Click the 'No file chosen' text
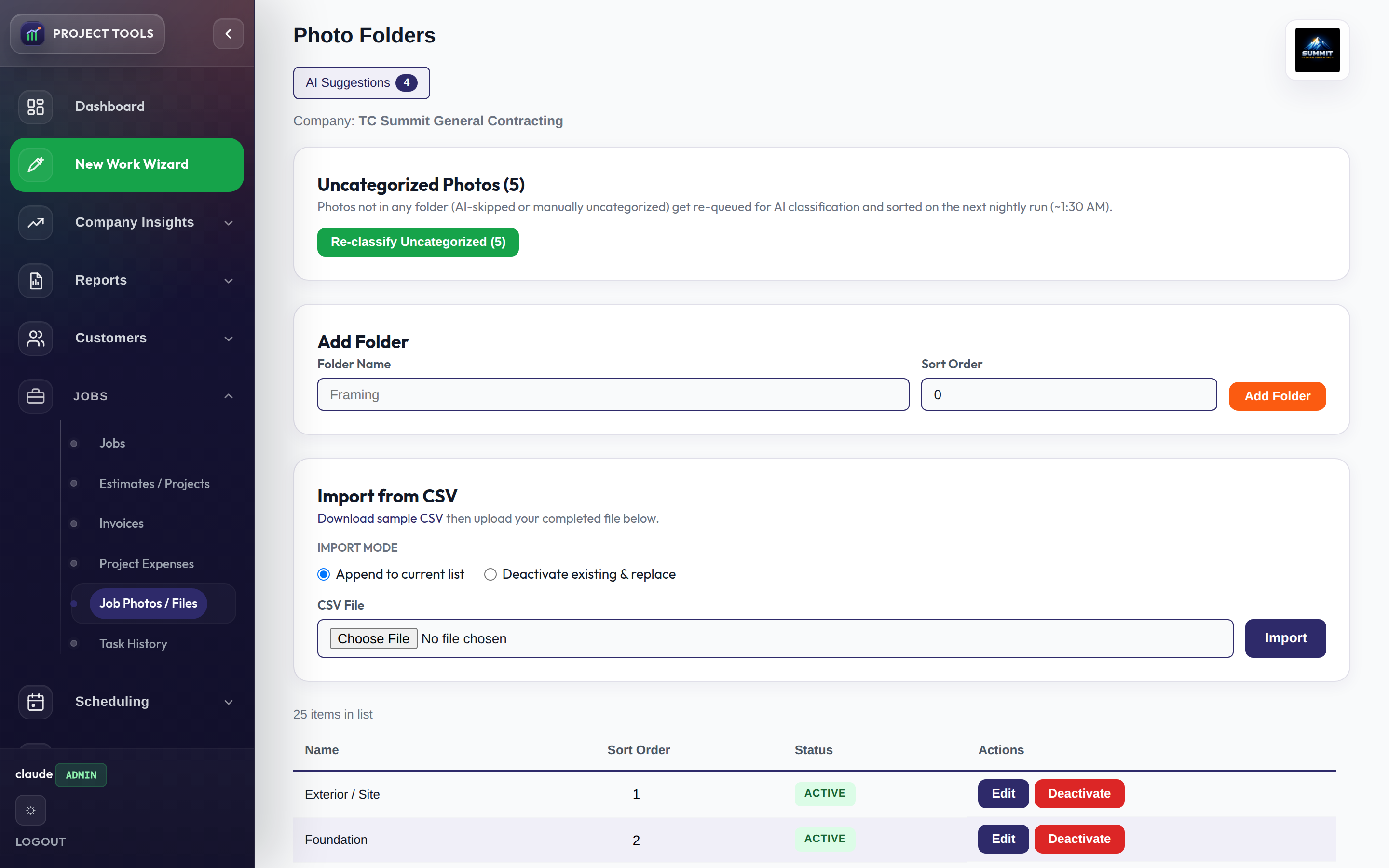Viewport: 1389px width, 868px height. (464, 639)
